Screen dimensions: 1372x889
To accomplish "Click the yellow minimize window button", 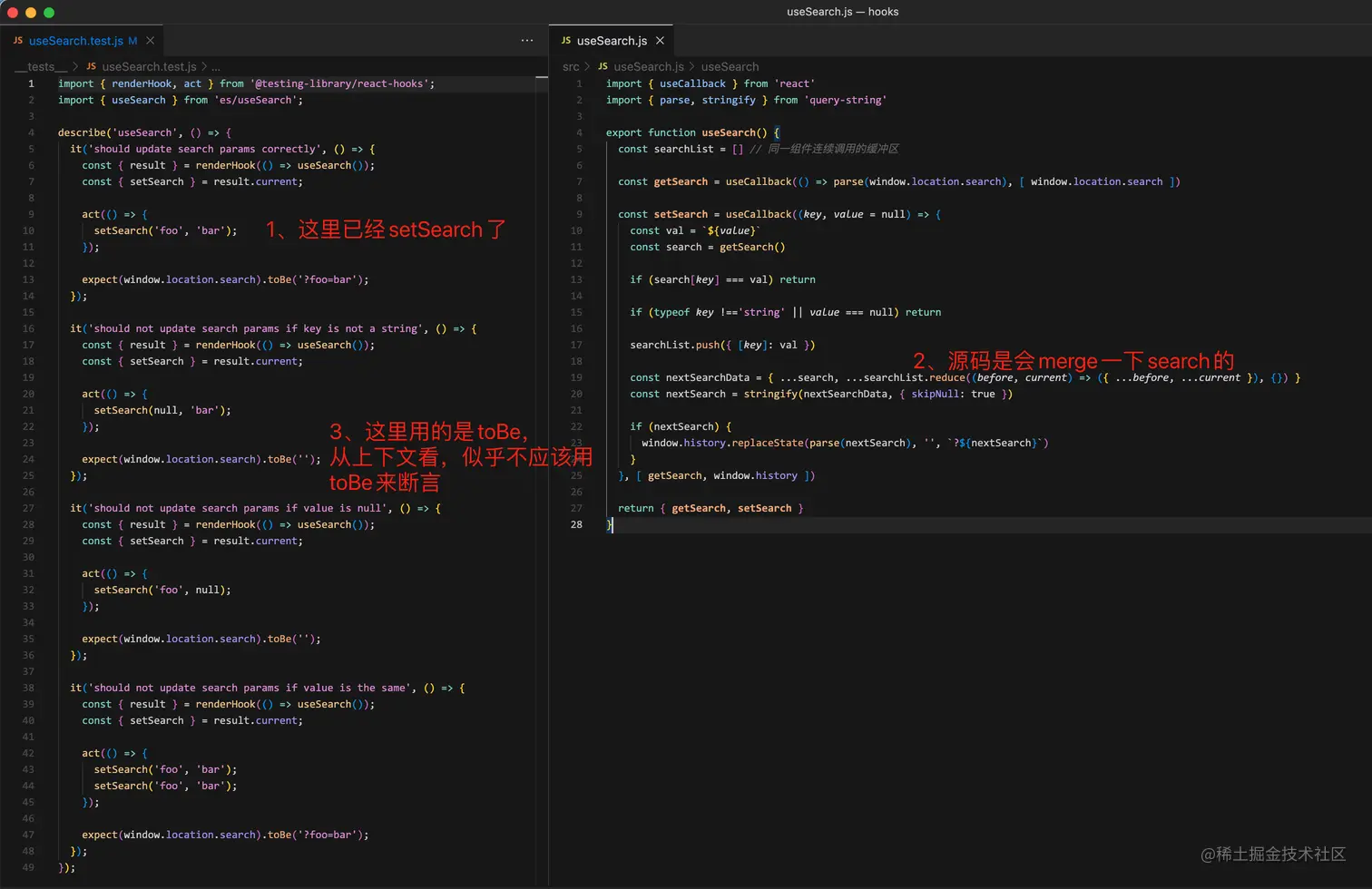I will click(x=31, y=12).
